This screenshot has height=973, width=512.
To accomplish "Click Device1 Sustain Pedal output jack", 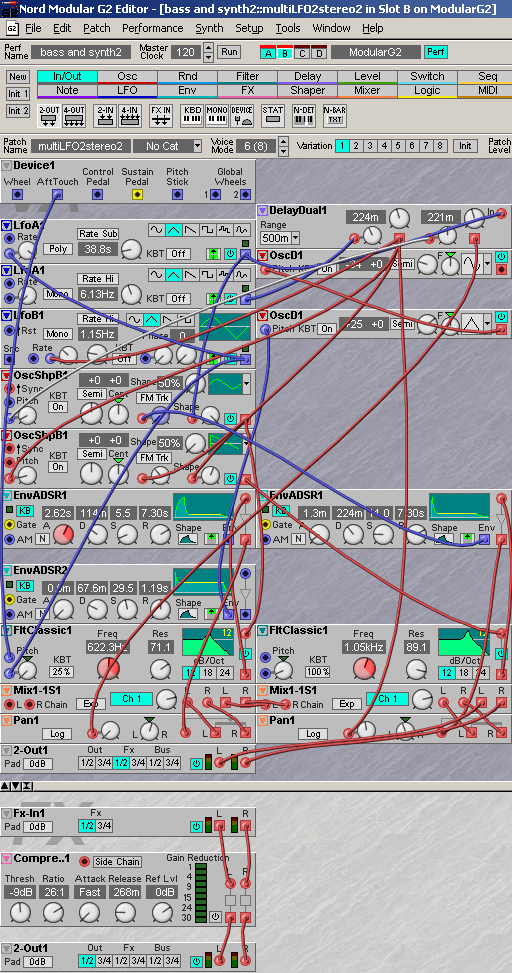I will click(x=138, y=194).
